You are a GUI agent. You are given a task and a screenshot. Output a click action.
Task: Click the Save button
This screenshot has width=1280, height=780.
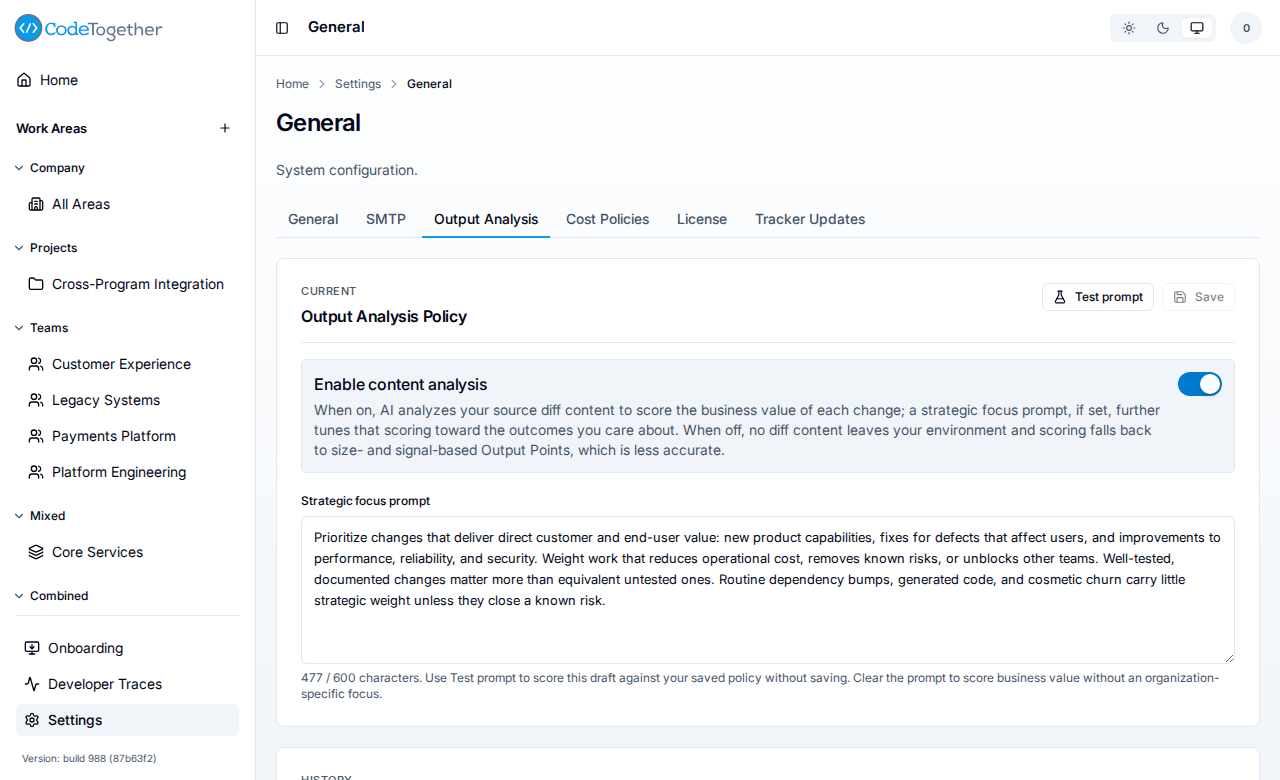click(x=1198, y=297)
